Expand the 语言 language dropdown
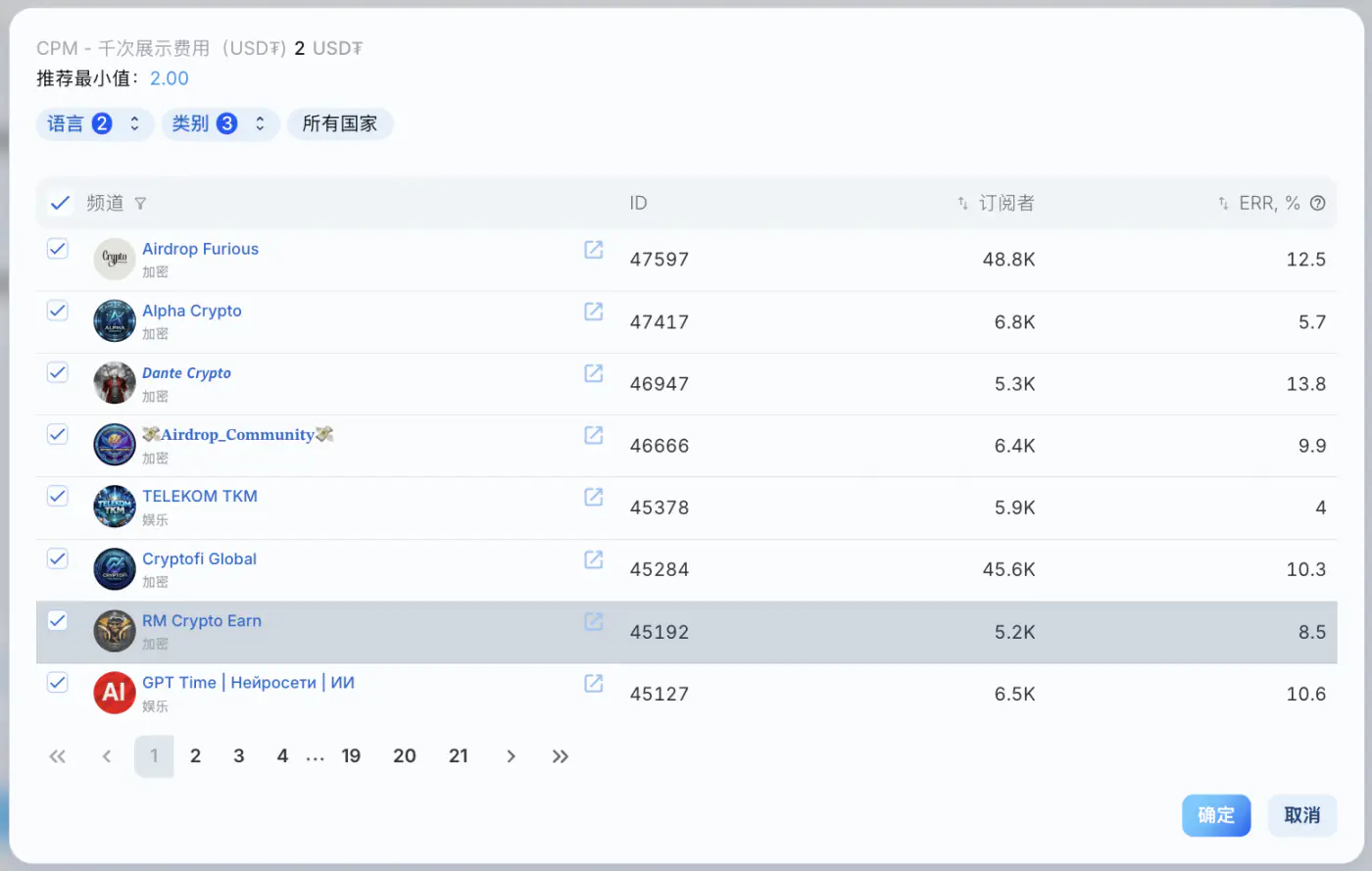The image size is (1372, 871). pos(95,124)
